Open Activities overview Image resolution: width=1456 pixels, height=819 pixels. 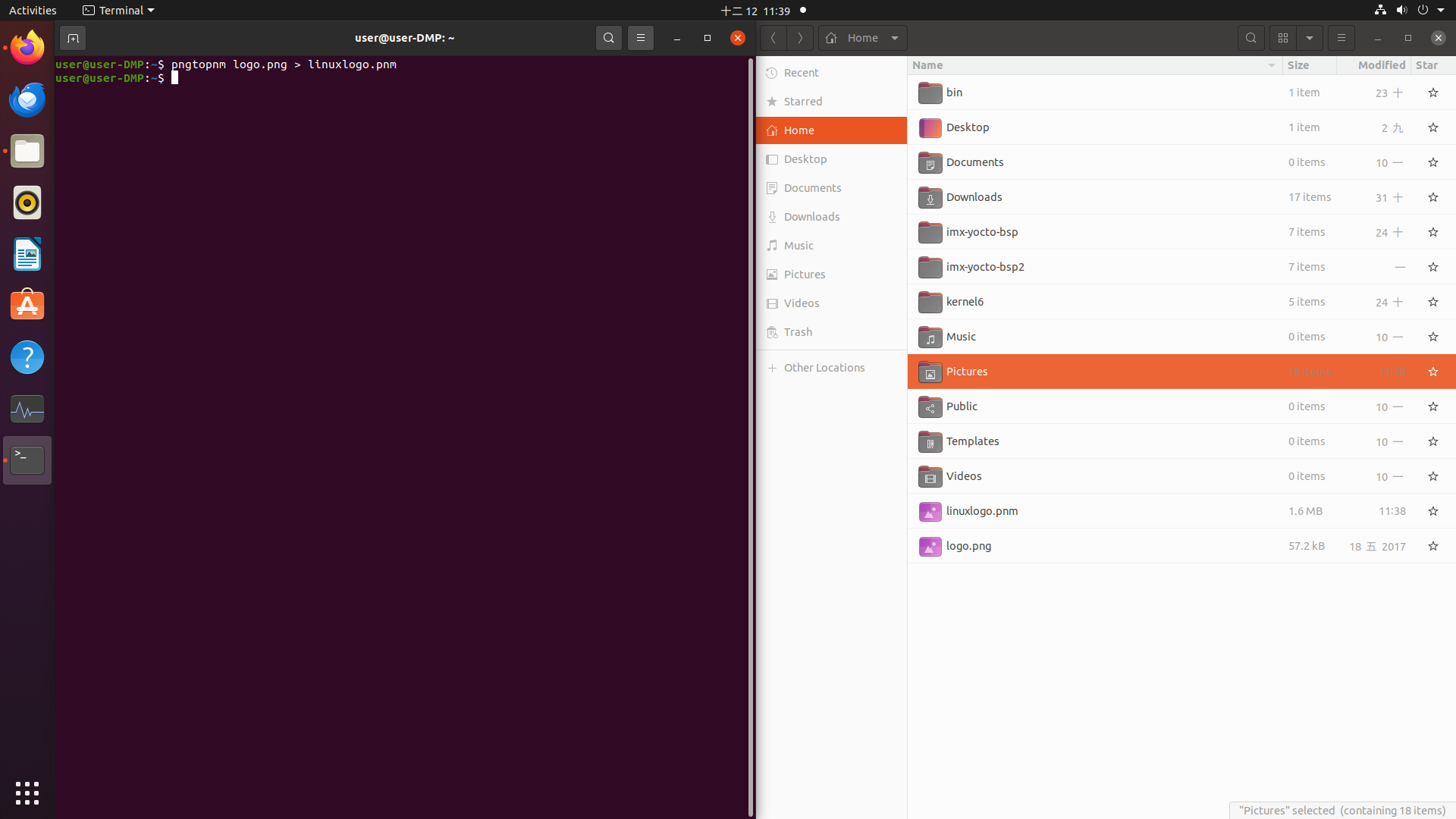click(x=33, y=11)
